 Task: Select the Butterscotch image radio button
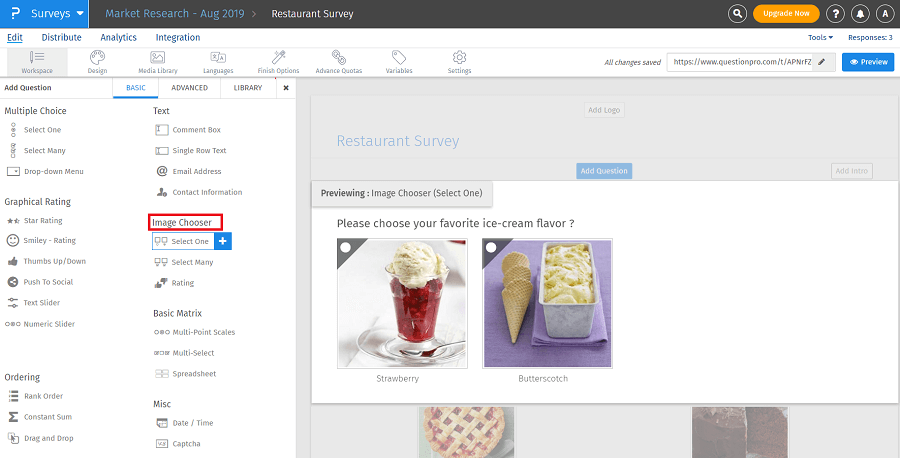pos(491,248)
